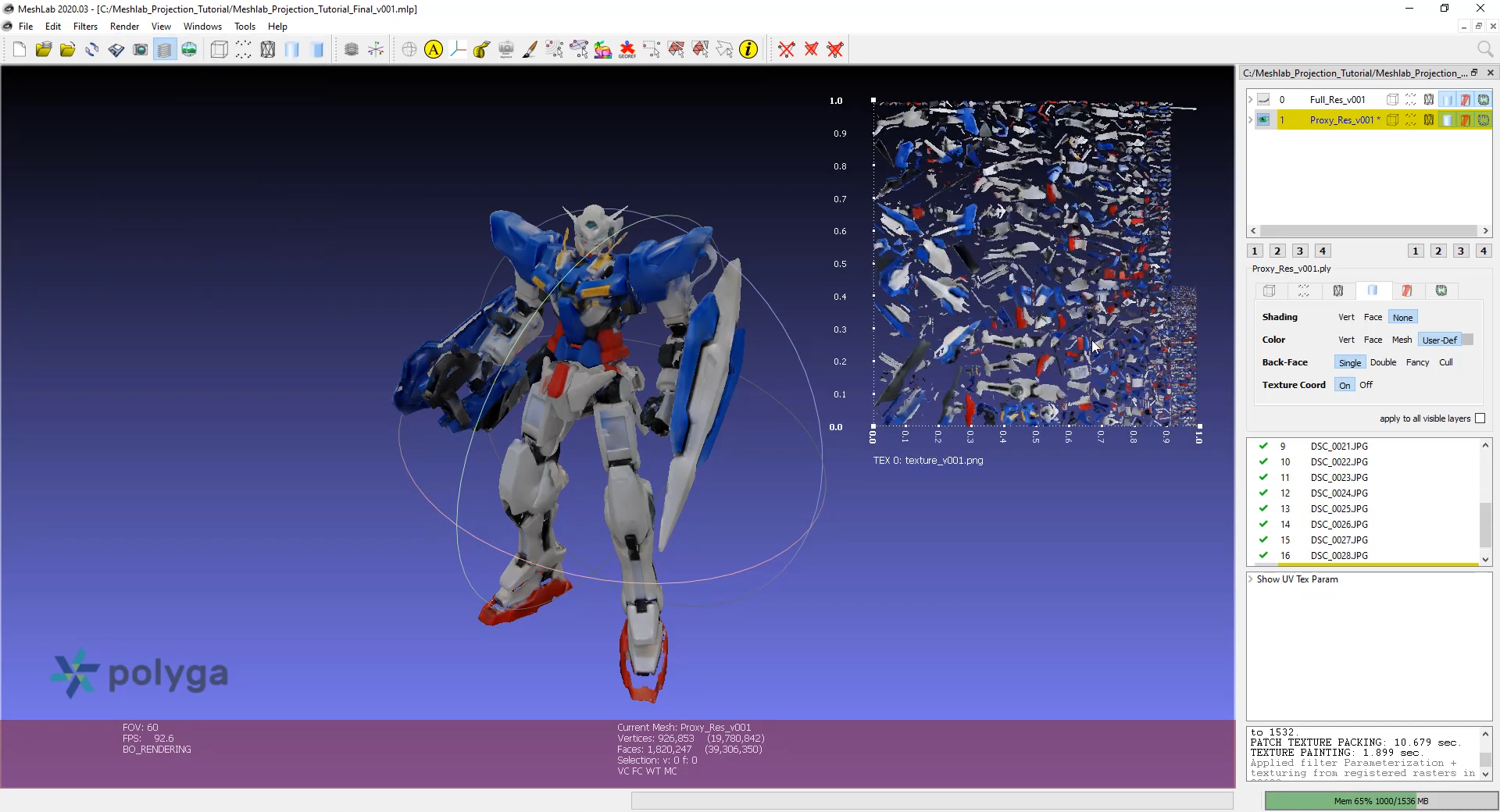
Task: Check 'apply to all visible layers'
Action: click(1480, 418)
